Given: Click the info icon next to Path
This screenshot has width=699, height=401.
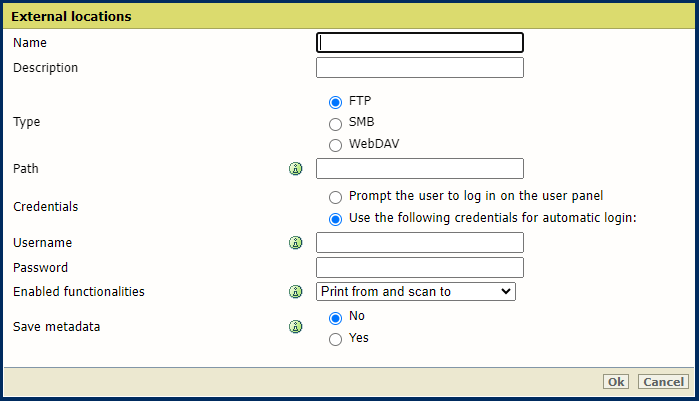Looking at the screenshot, I should pos(295,169).
